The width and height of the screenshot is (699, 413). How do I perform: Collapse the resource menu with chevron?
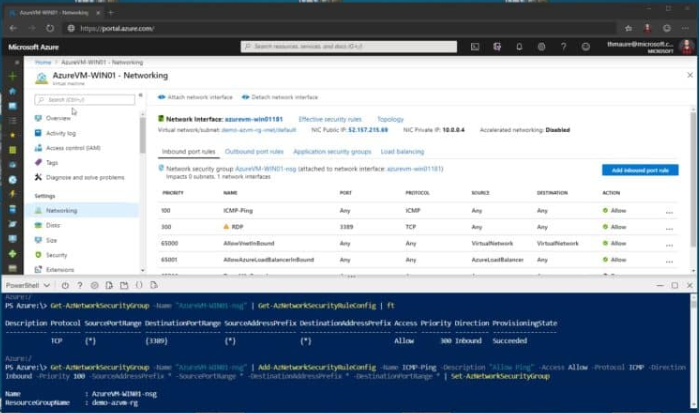pos(140,95)
